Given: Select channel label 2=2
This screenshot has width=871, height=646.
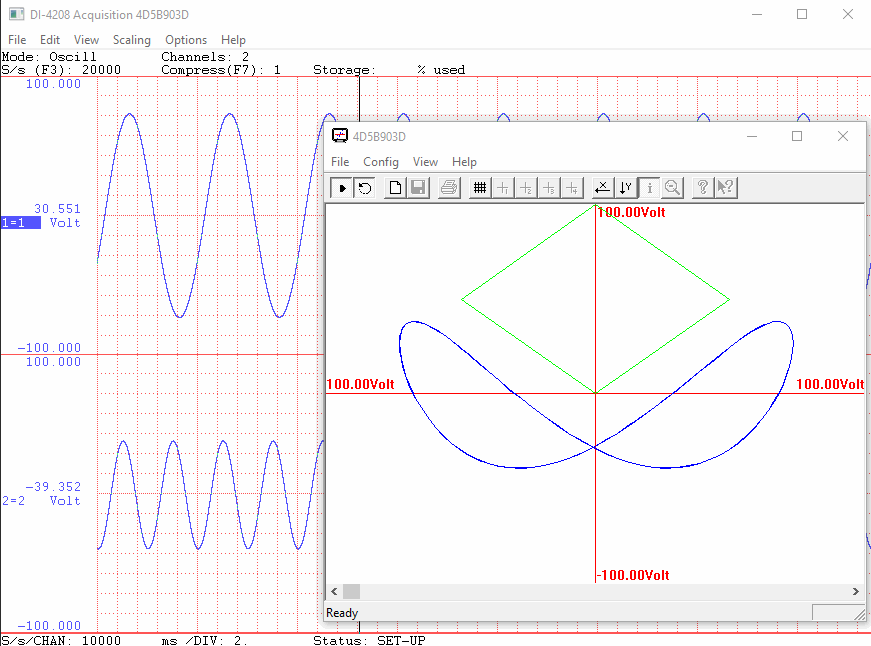Looking at the screenshot, I should [14, 501].
